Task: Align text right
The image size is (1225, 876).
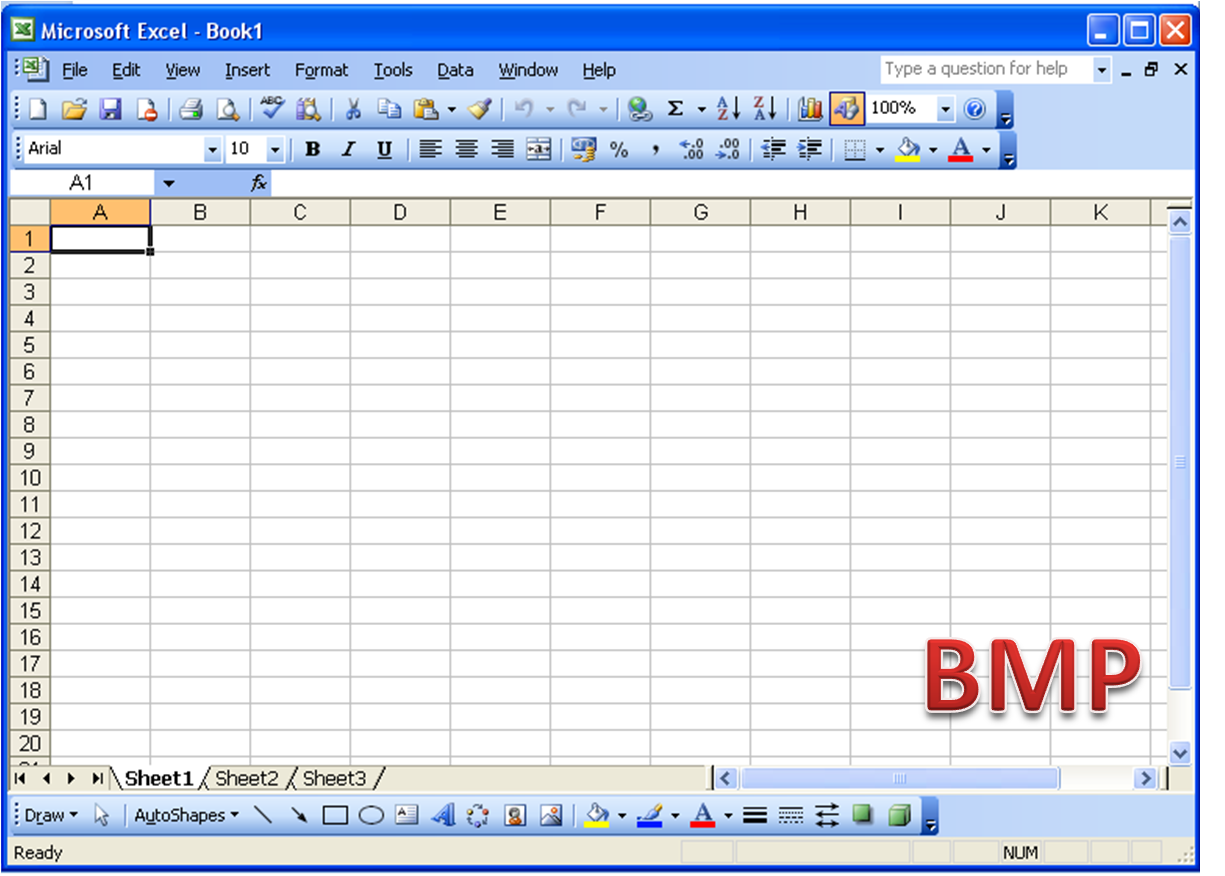Action: (x=502, y=150)
